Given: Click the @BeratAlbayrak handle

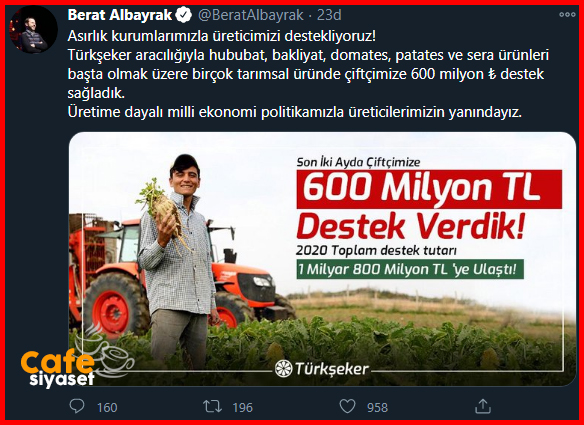Looking at the screenshot, I should [251, 15].
